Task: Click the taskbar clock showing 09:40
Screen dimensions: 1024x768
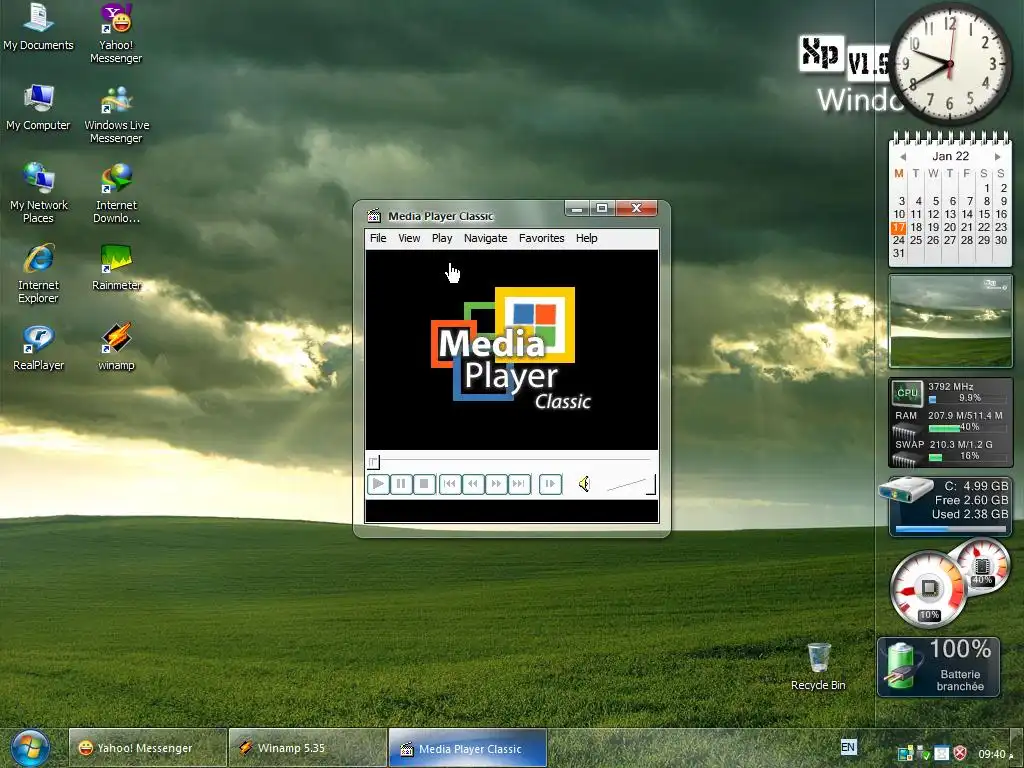Action: click(x=991, y=754)
